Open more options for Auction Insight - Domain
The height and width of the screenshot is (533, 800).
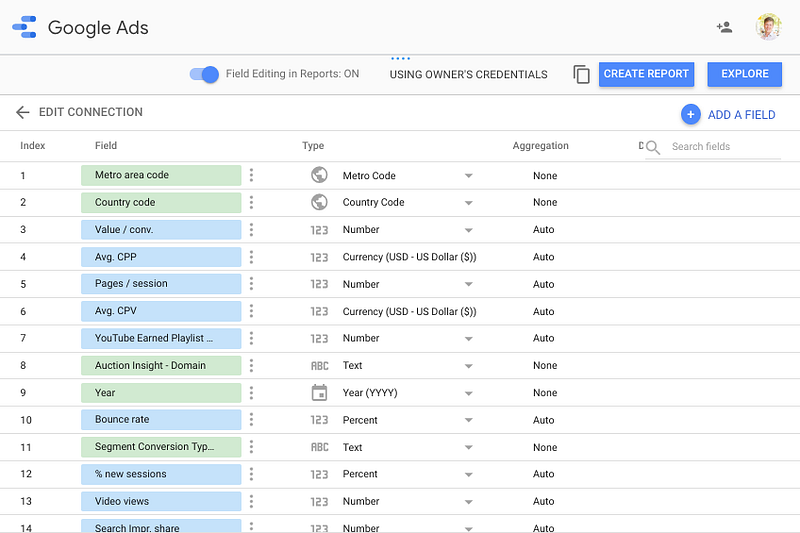(x=251, y=365)
